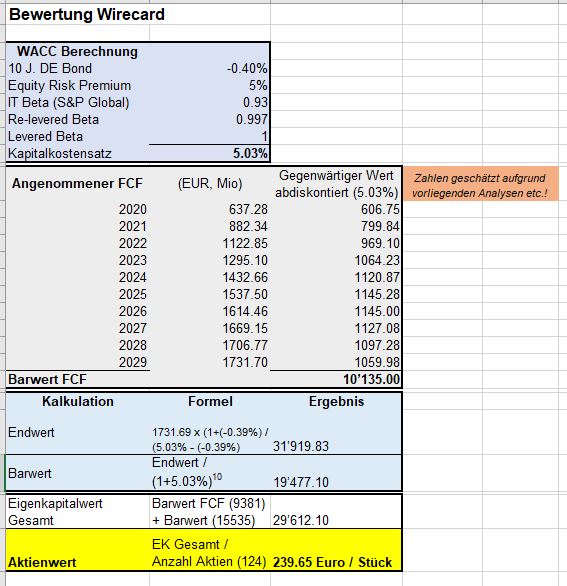567x586 pixels.
Task: Click the 'Angenommener FCF' heading
Action: (77, 184)
